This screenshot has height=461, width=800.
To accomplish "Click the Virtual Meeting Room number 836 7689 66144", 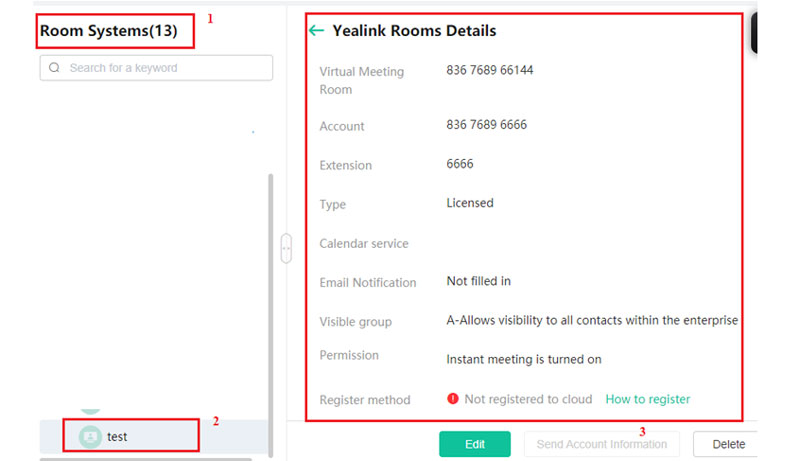I will [x=489, y=71].
